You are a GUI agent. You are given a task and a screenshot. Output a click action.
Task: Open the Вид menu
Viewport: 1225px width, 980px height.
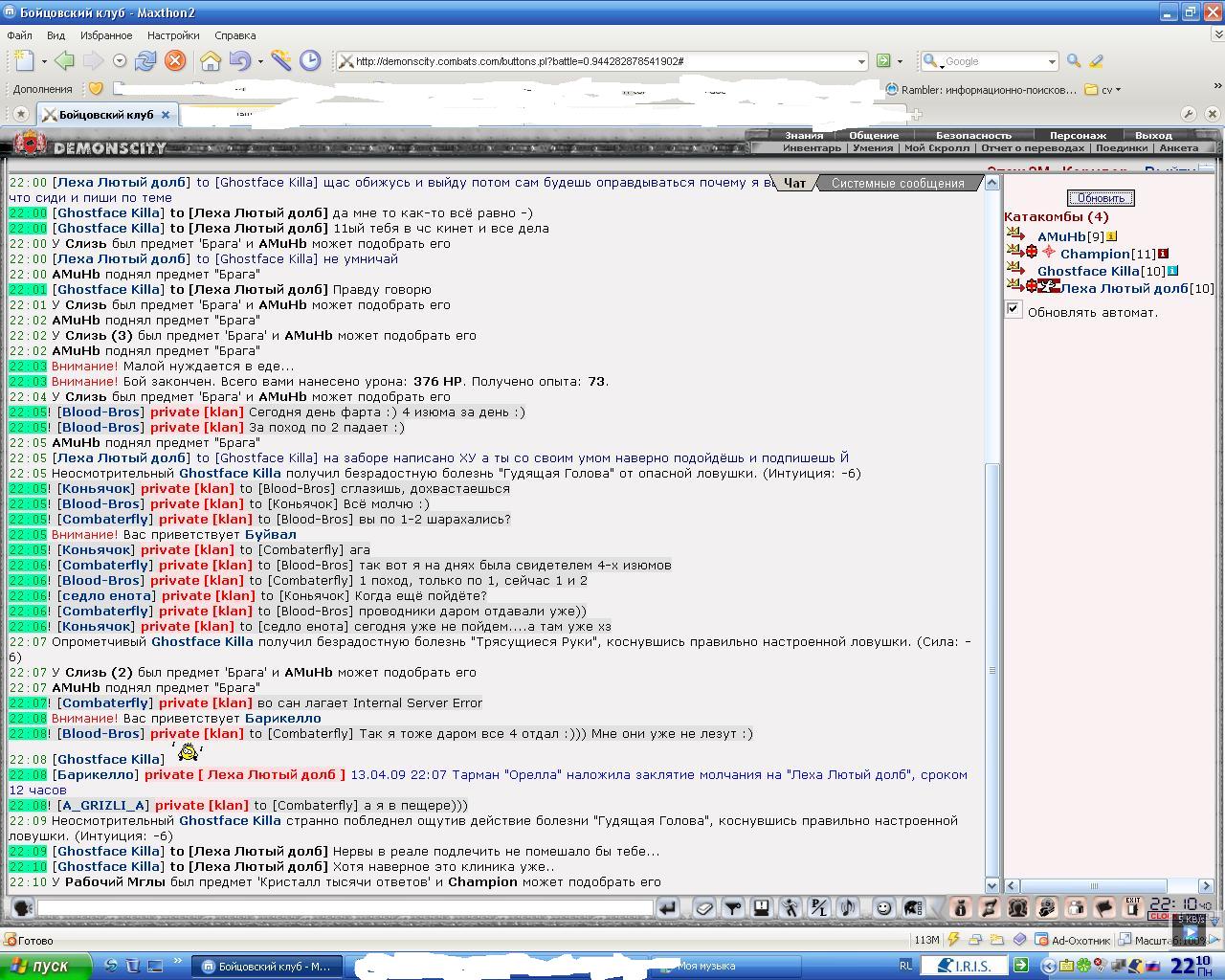coord(56,35)
